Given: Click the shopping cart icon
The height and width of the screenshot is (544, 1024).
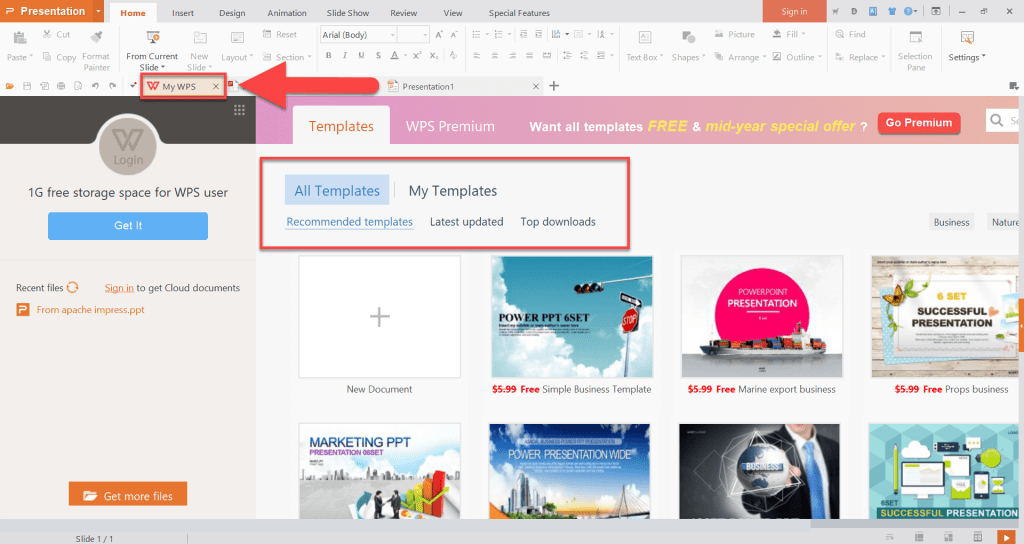Looking at the screenshot, I should click(x=835, y=11).
